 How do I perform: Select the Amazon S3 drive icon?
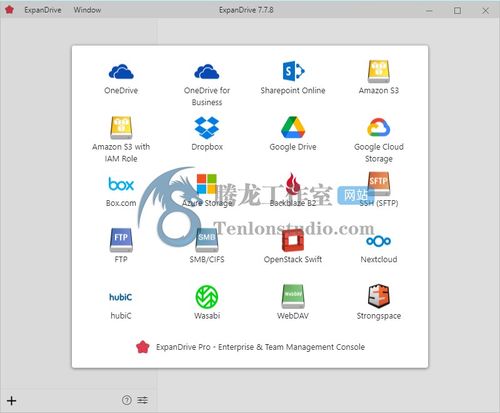379,71
